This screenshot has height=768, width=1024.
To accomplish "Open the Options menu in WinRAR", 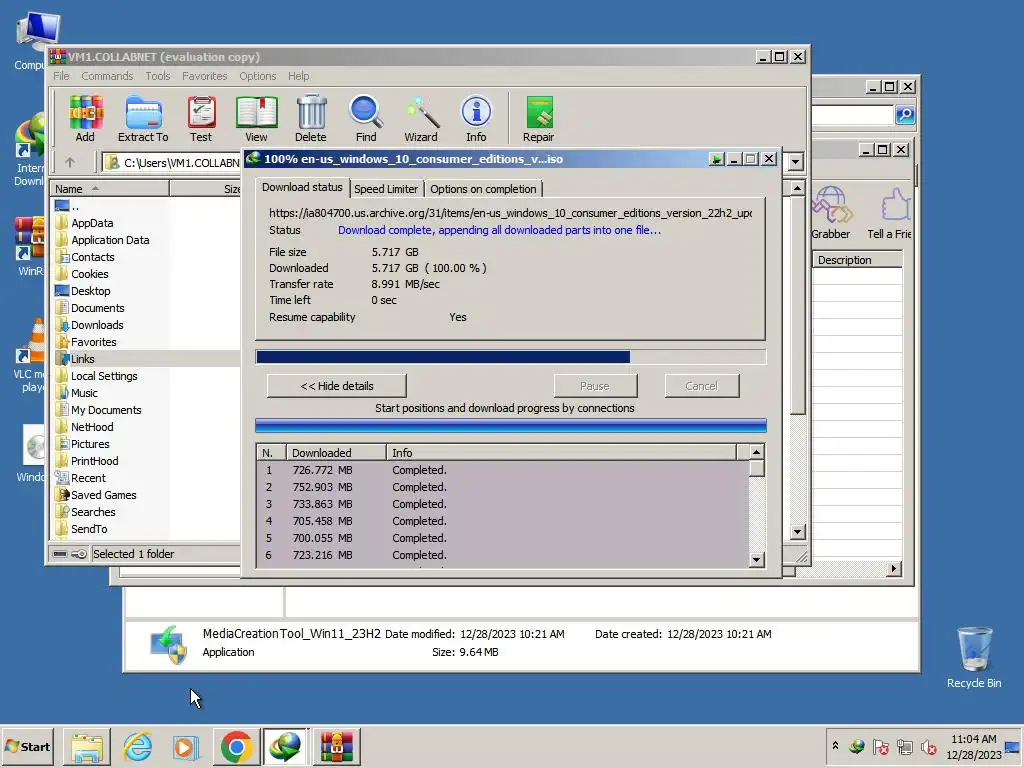I will pyautogui.click(x=258, y=76).
